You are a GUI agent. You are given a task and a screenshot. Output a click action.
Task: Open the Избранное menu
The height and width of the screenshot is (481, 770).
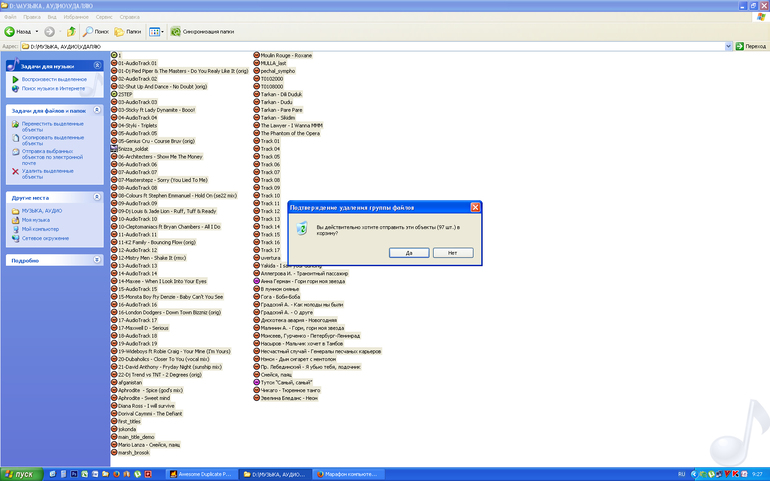74,17
